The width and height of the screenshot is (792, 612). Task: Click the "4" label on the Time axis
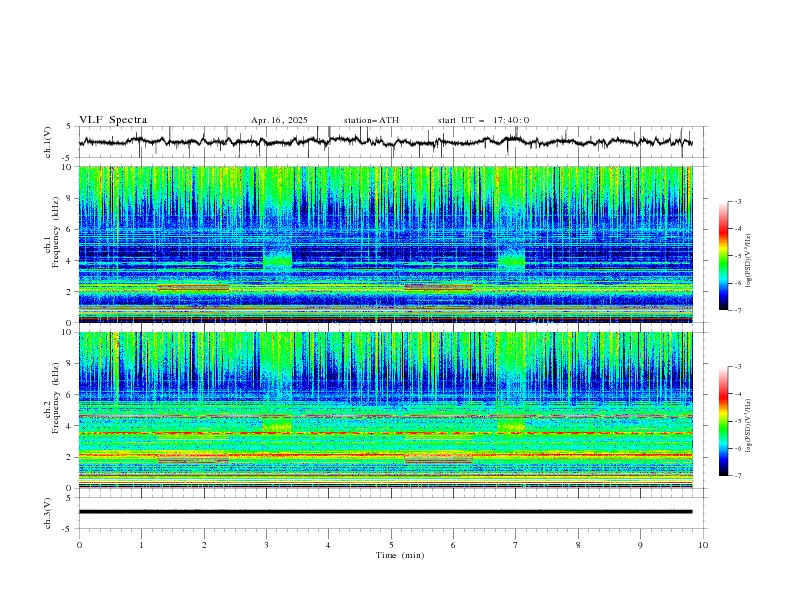[328, 545]
